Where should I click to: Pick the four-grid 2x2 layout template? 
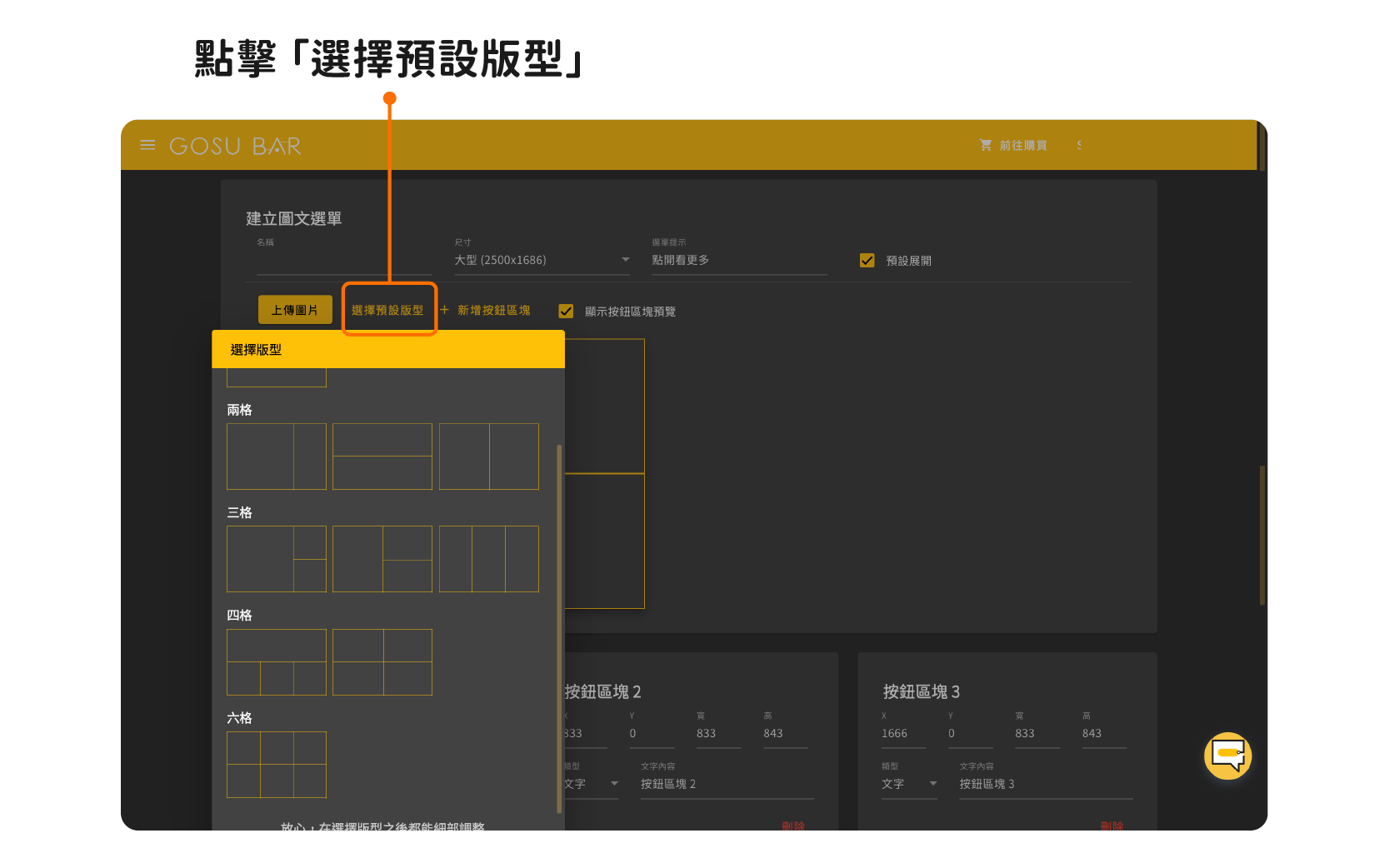(382, 662)
